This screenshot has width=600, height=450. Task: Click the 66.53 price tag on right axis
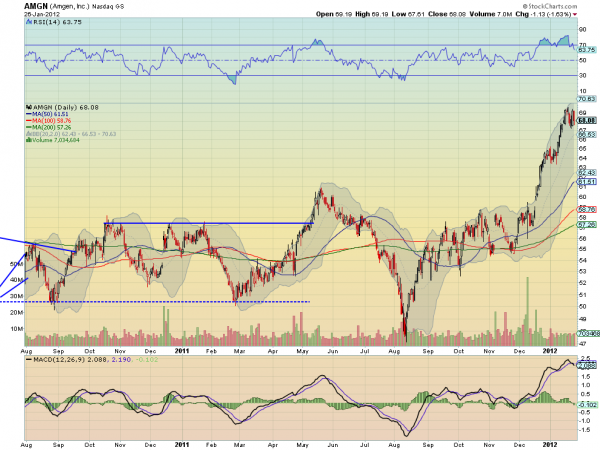click(587, 135)
